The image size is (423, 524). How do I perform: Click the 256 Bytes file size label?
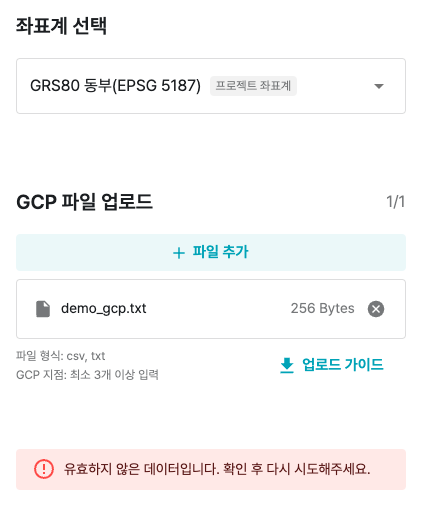click(322, 308)
